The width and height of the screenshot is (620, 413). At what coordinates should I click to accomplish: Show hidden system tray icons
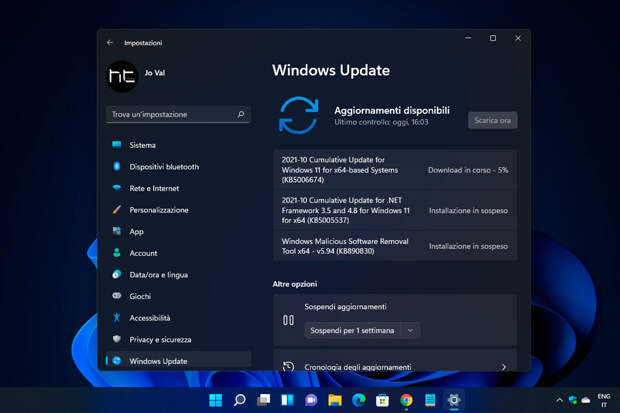[x=560, y=400]
